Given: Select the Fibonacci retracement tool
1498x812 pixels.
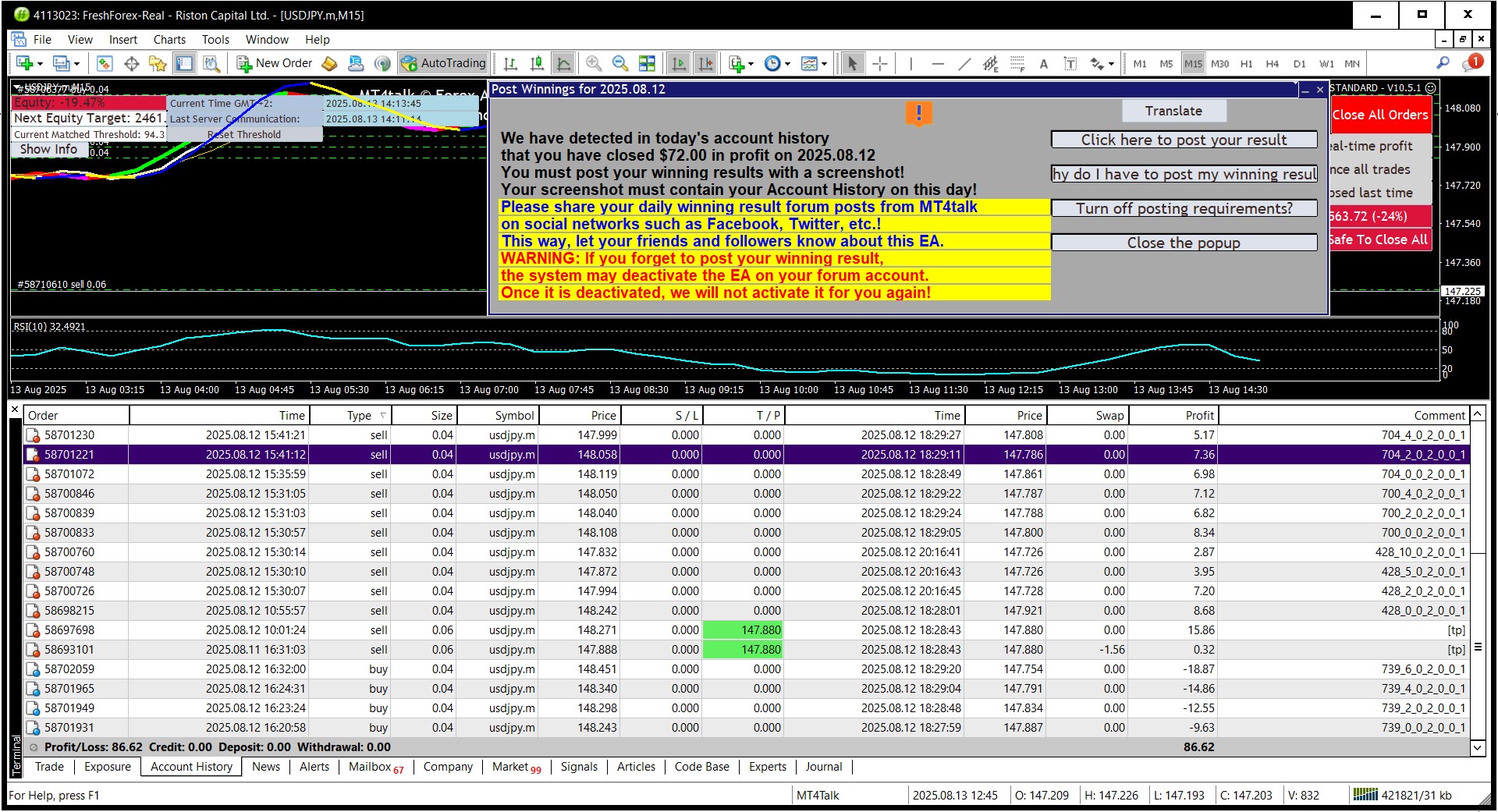Looking at the screenshot, I should click(1017, 64).
